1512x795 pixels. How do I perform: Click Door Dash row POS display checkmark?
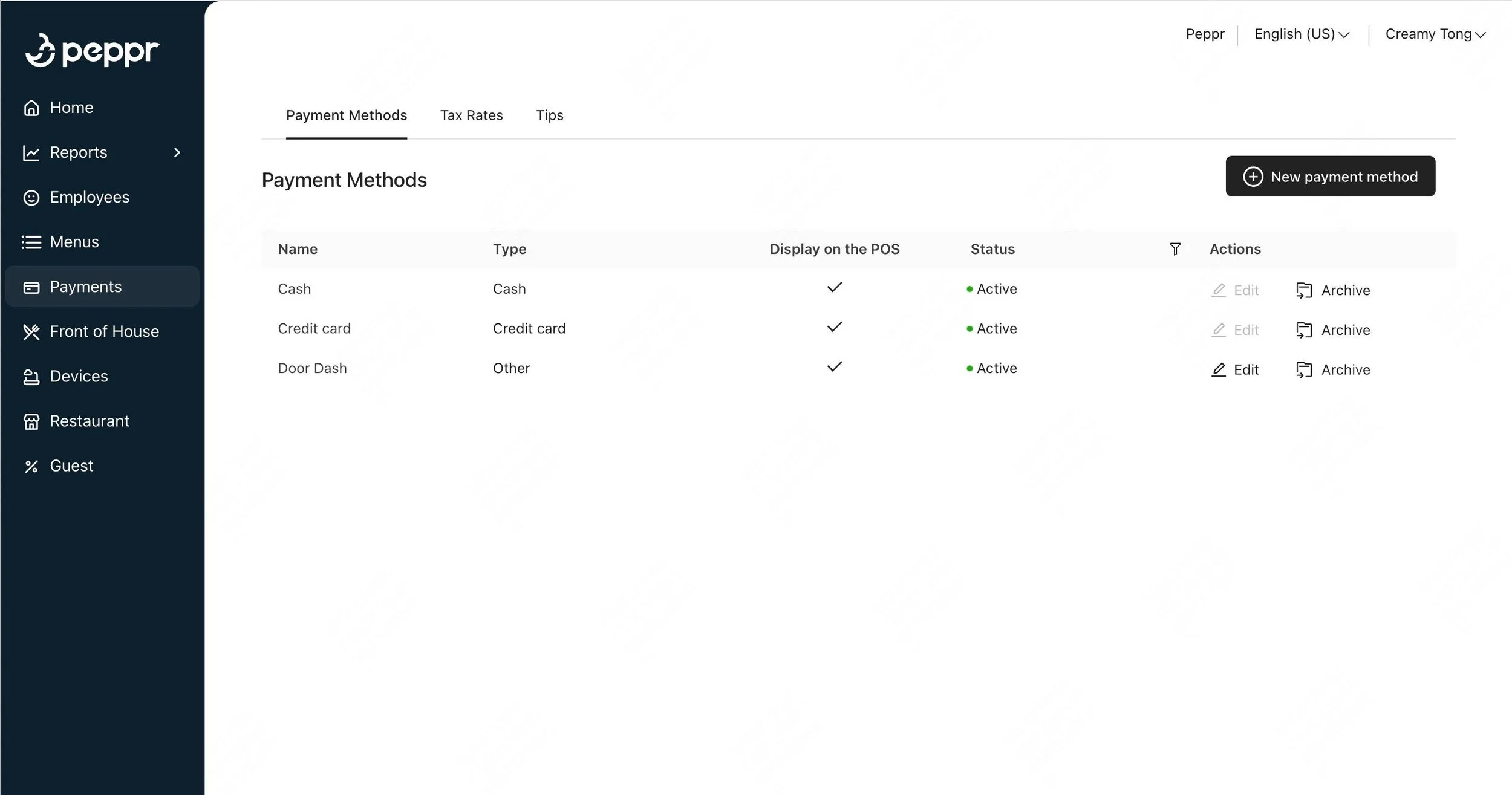[x=834, y=367]
